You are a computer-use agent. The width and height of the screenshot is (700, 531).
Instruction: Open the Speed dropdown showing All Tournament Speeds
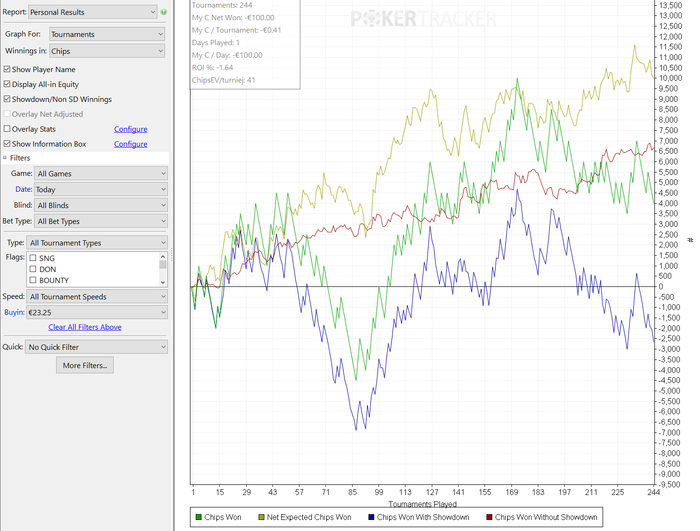97,297
